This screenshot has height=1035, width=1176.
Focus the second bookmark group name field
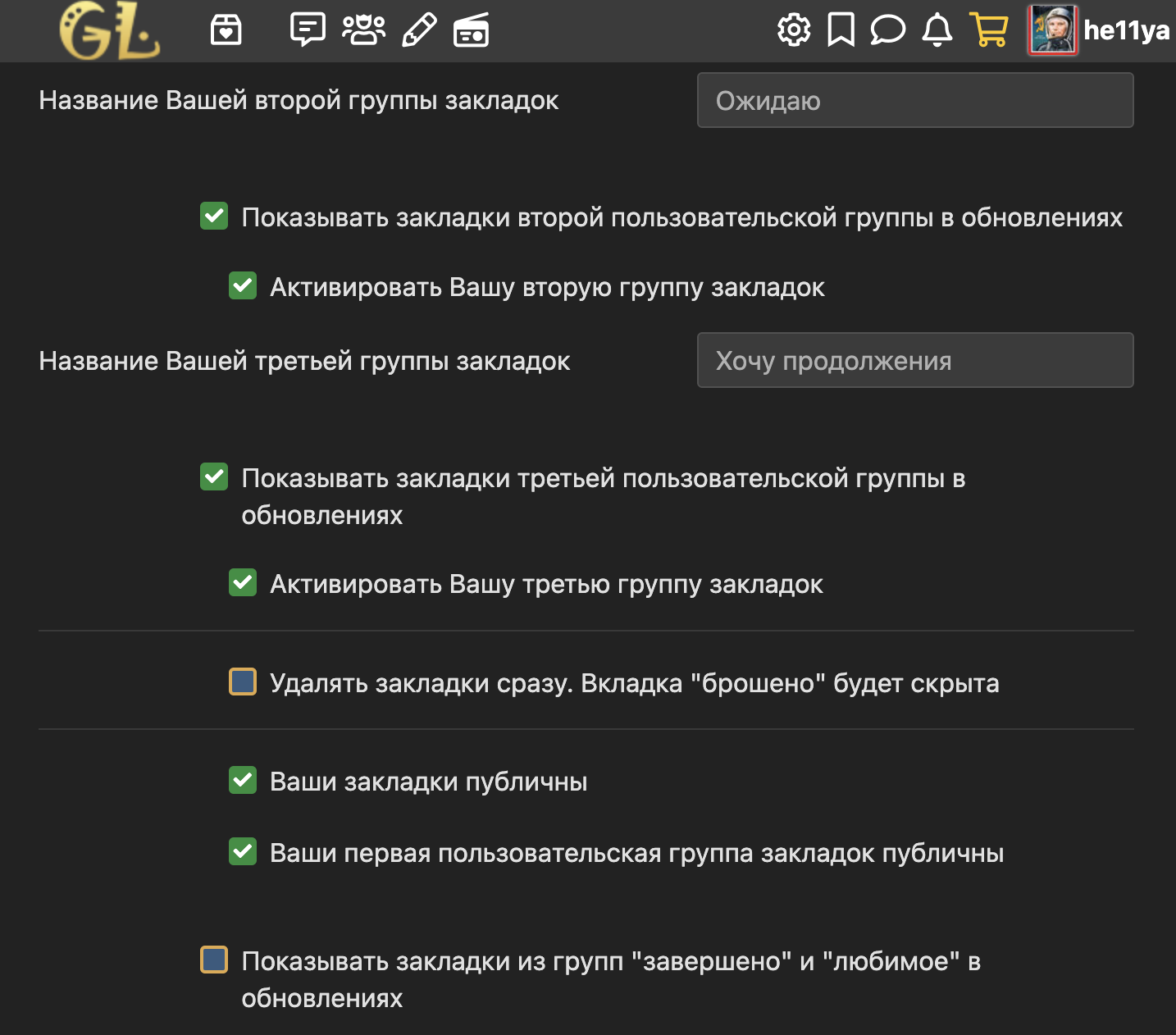[914, 101]
